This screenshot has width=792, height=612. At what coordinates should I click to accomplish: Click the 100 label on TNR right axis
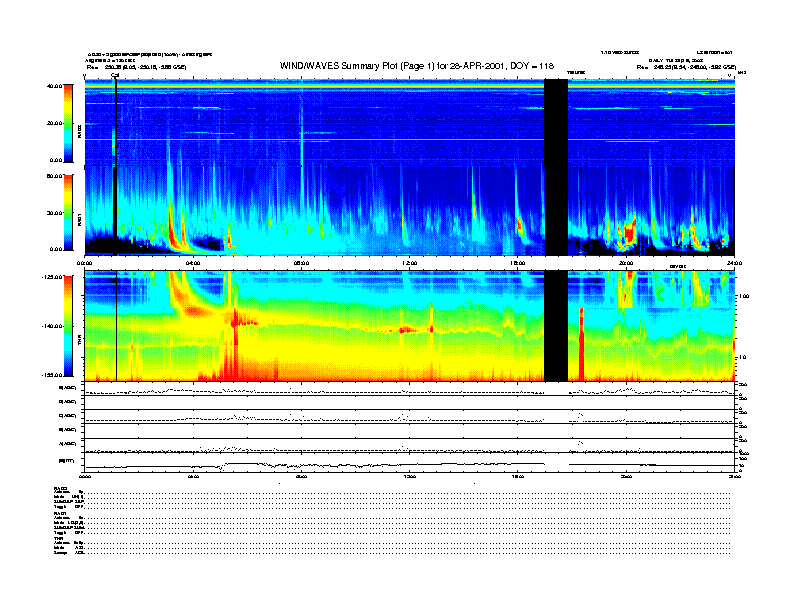click(744, 296)
